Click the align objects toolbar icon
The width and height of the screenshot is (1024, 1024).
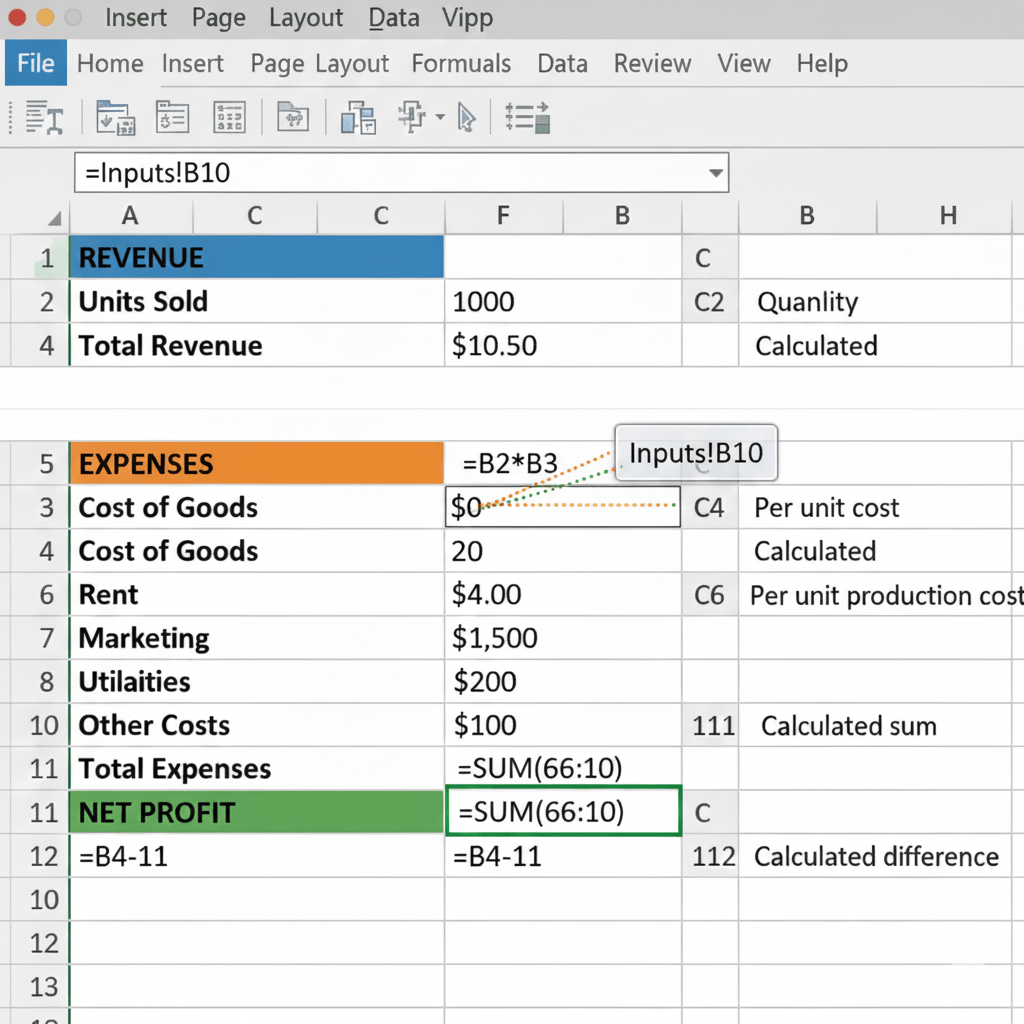pos(412,117)
